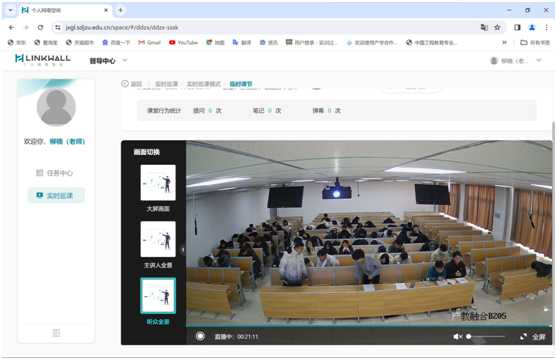The height and width of the screenshot is (360, 557).
Task: Click the back arrow 返回 icon
Action: pyautogui.click(x=125, y=84)
